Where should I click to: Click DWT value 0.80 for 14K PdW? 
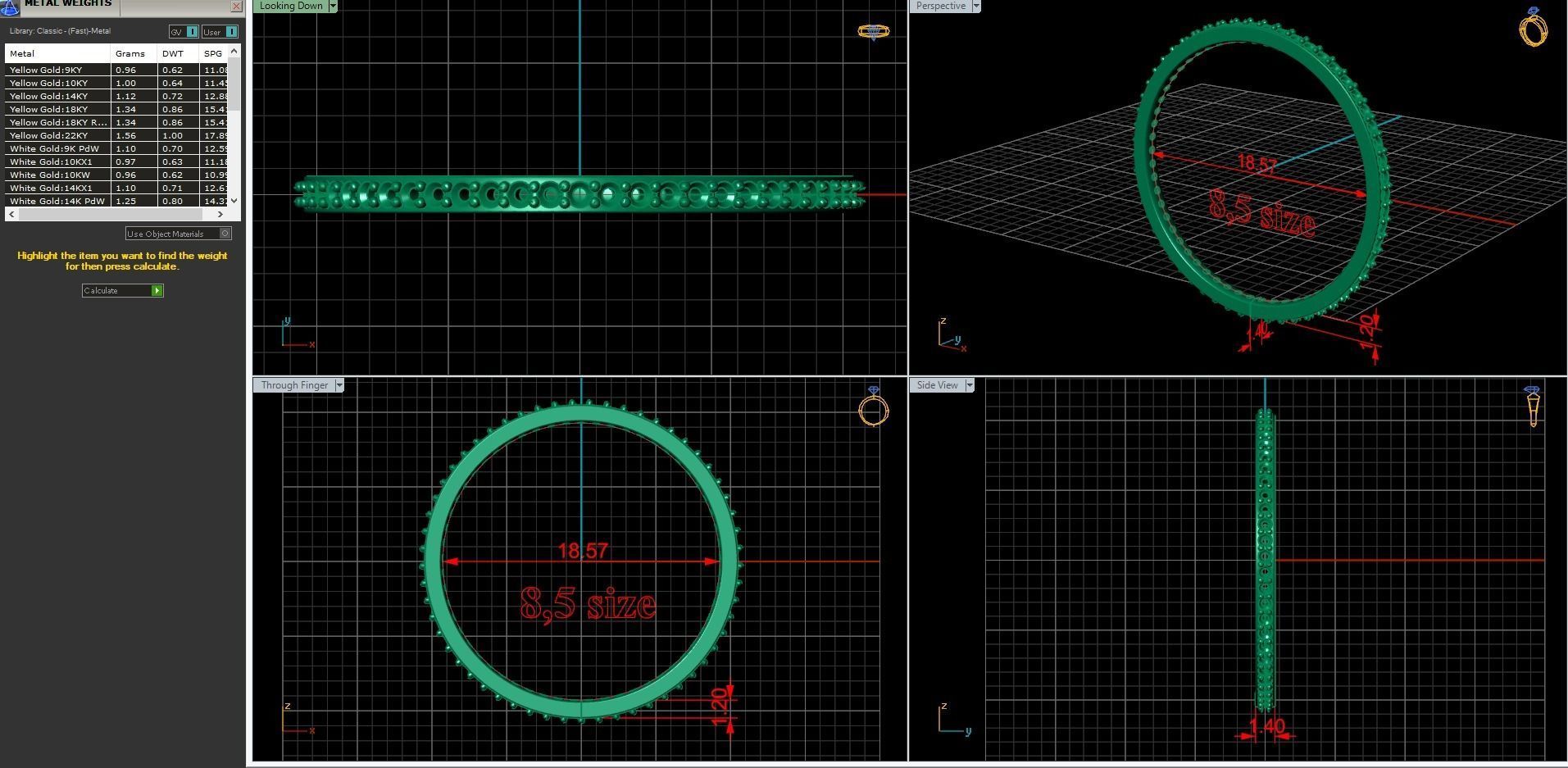(x=172, y=201)
